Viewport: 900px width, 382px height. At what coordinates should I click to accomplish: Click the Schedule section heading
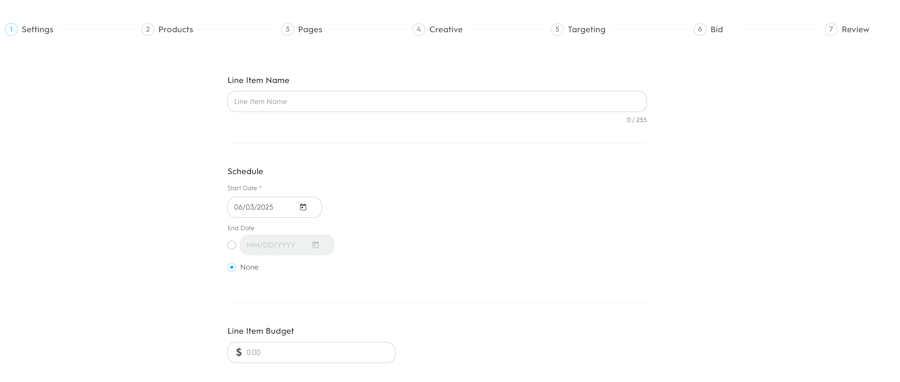click(245, 171)
